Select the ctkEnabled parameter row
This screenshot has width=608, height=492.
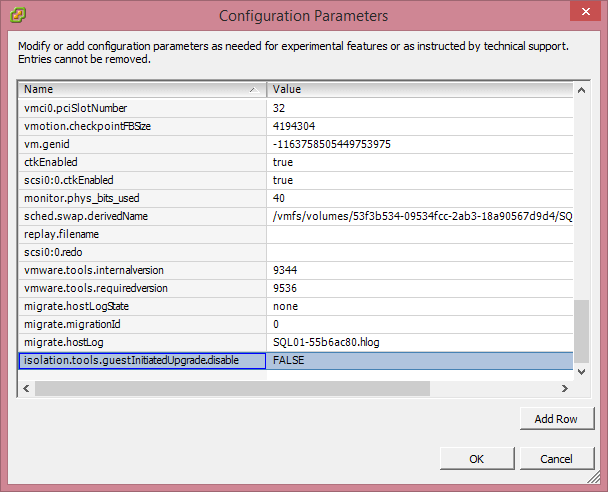point(141,162)
